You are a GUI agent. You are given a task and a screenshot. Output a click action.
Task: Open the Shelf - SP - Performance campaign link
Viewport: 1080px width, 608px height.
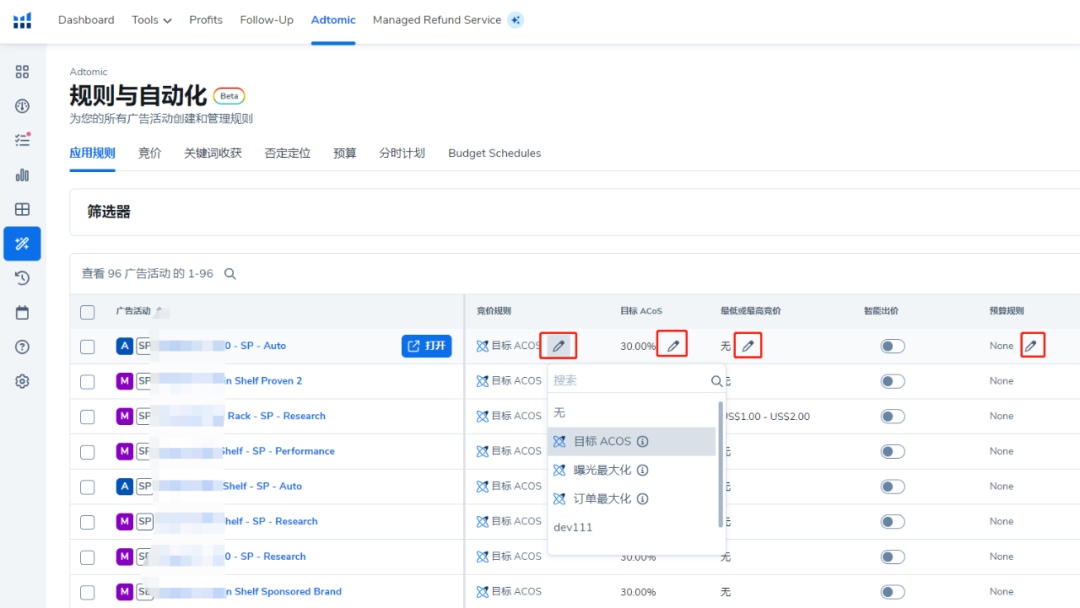pos(277,451)
